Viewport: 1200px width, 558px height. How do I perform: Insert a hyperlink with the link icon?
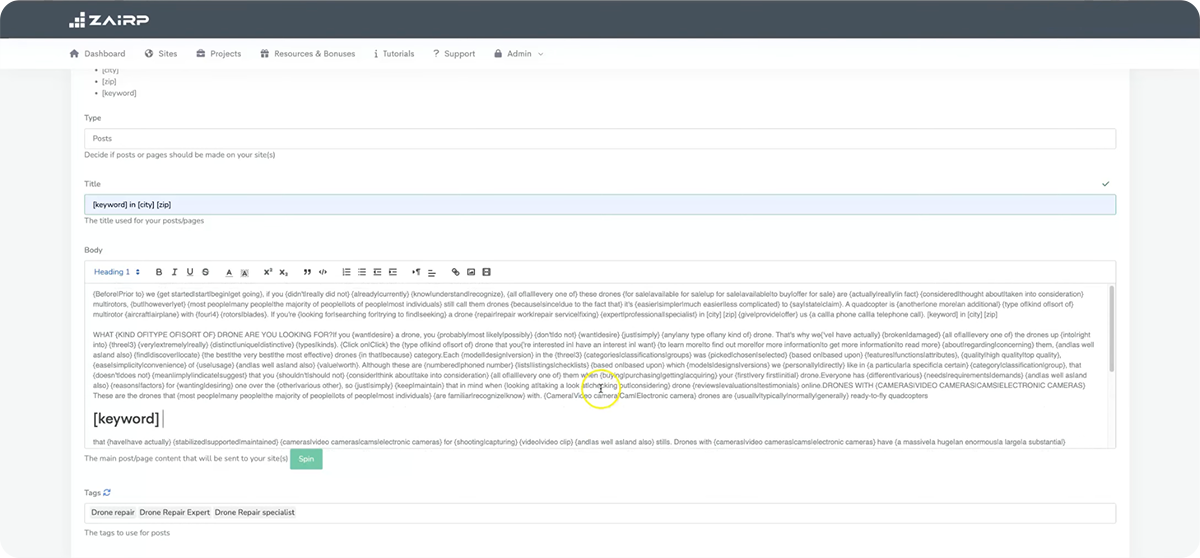click(x=456, y=272)
